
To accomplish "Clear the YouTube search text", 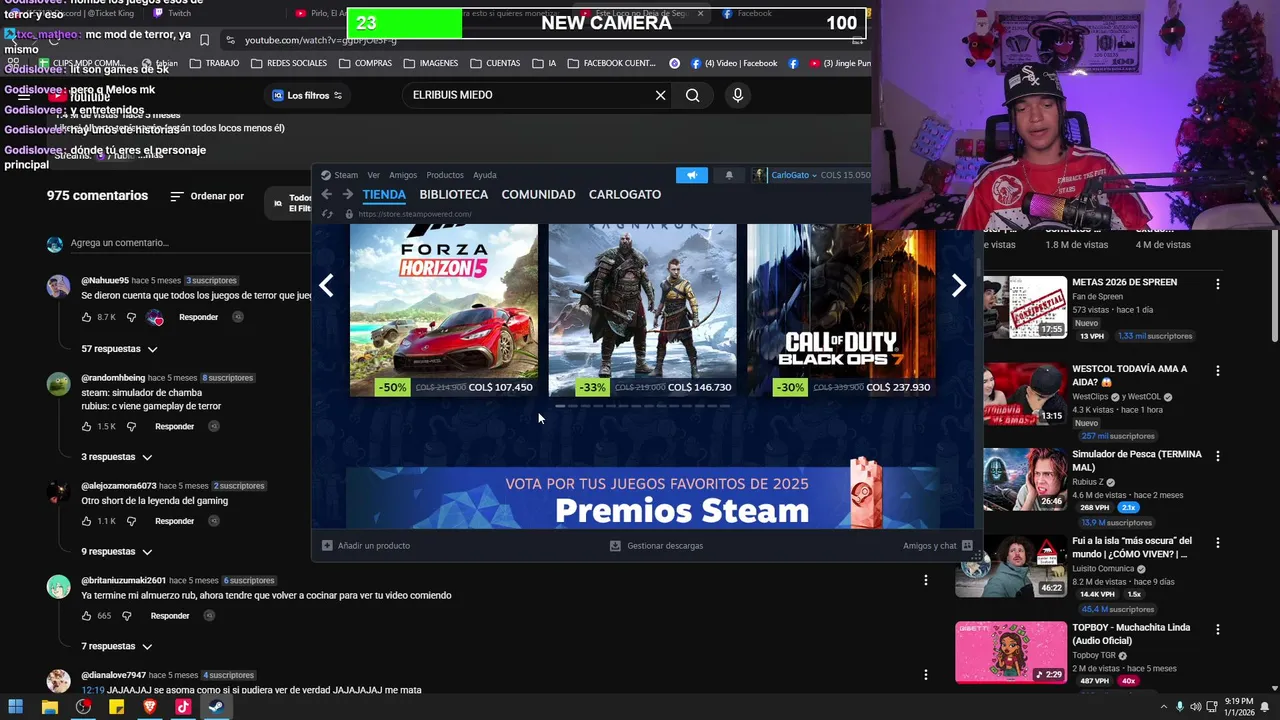I will 660,95.
